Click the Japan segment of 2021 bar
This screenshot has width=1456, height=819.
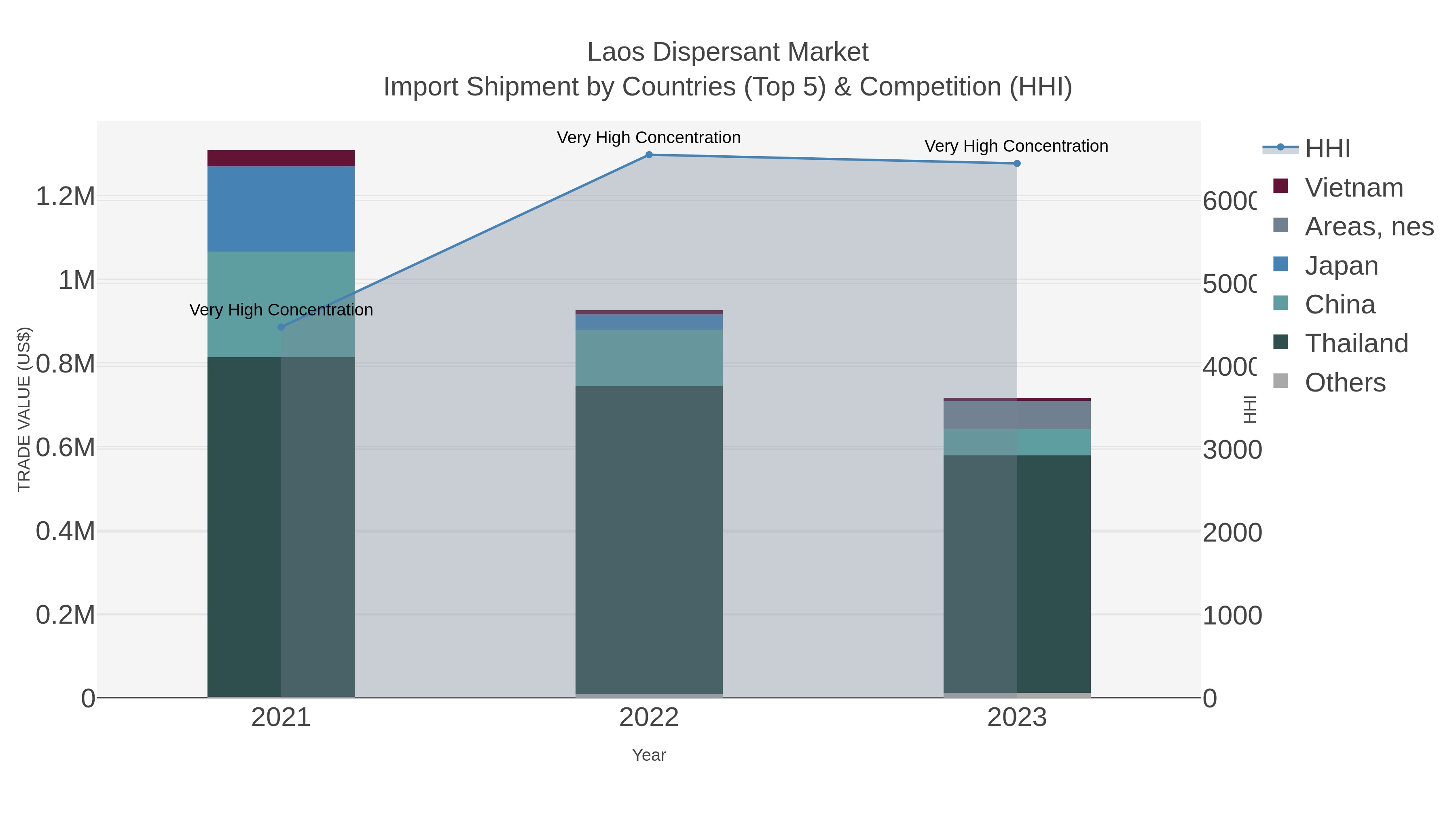tap(281, 209)
